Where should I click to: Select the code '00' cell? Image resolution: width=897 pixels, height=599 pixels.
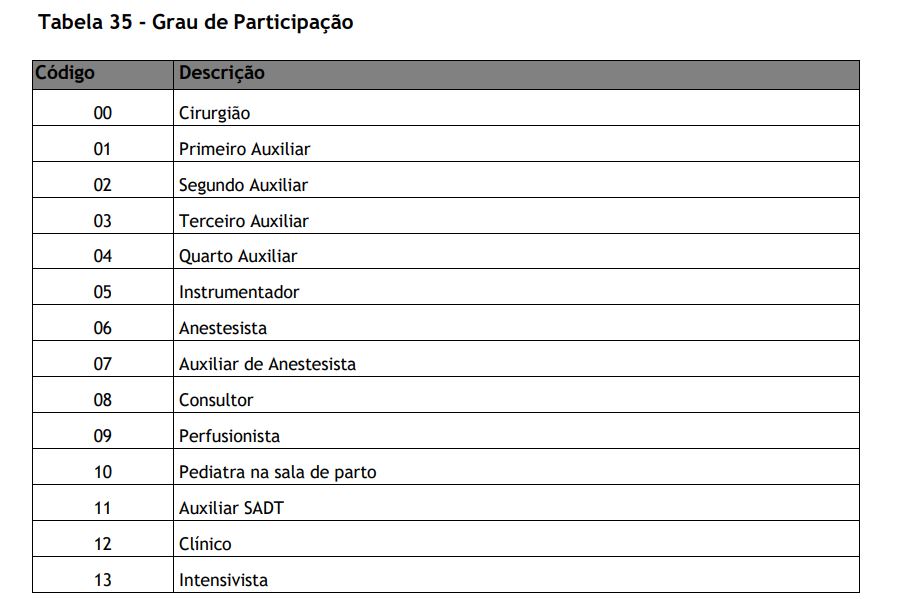103,113
